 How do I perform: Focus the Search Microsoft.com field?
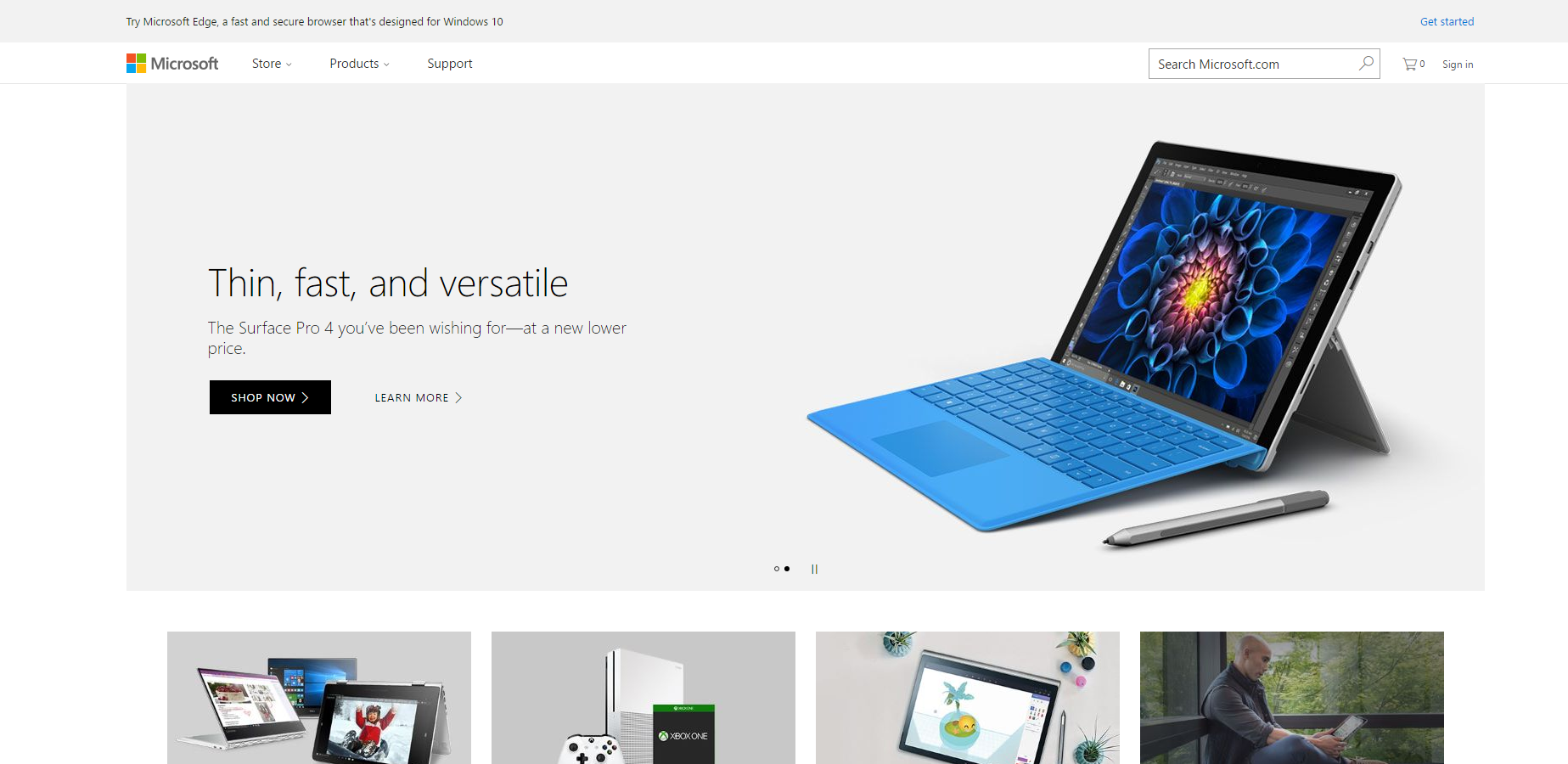[1252, 64]
